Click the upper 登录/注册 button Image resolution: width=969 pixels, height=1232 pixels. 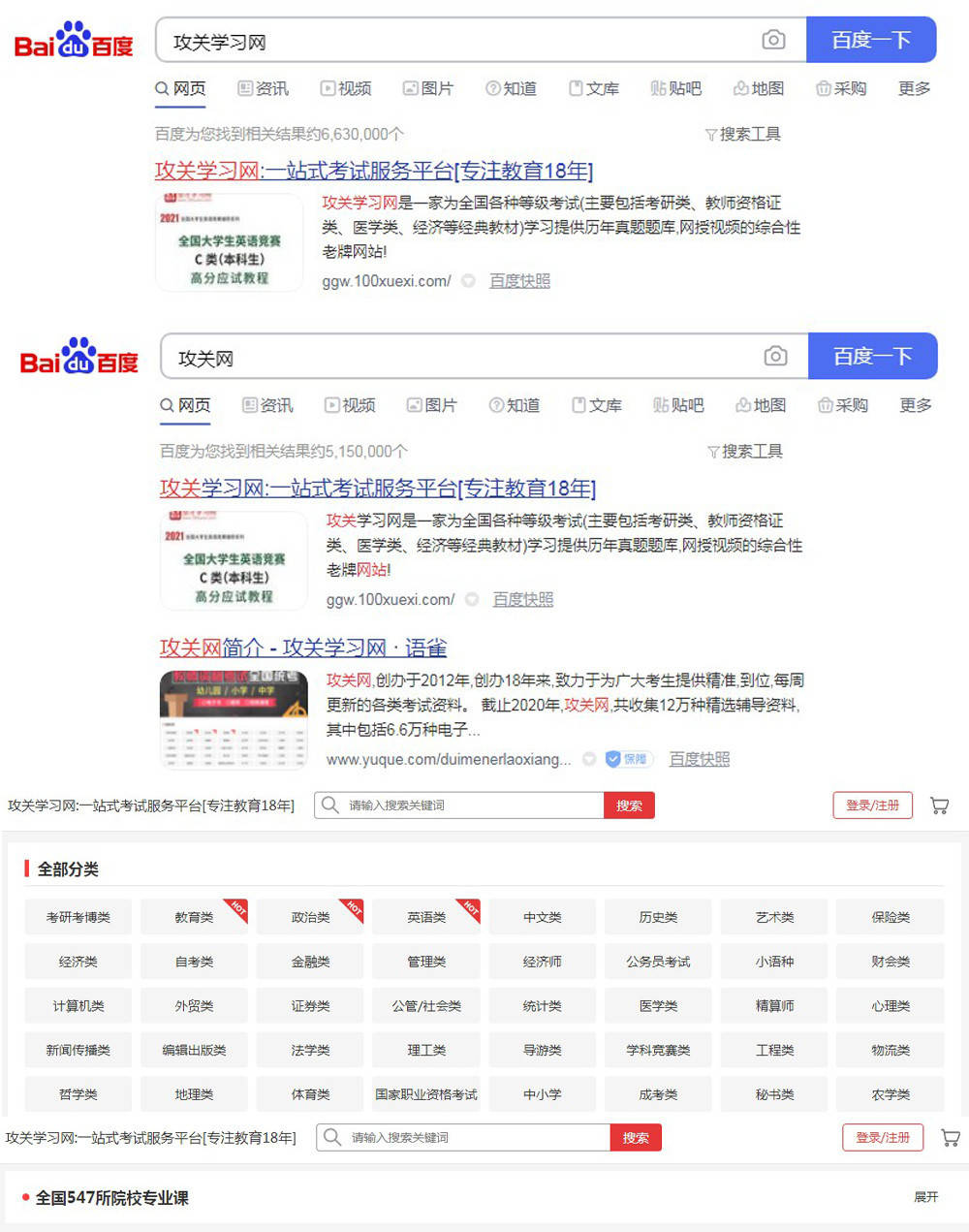tap(872, 806)
